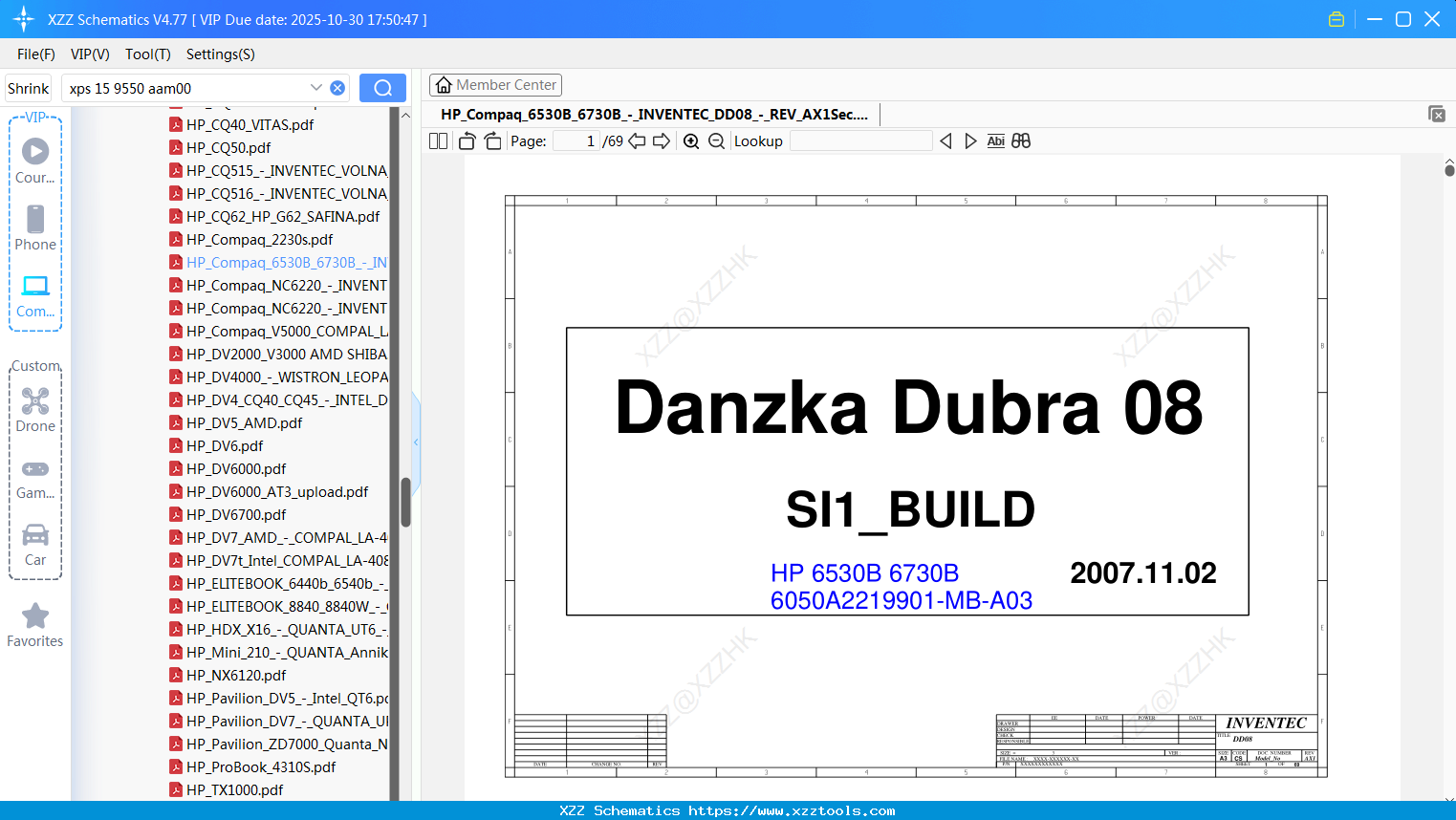Open HP_DV5_AMD.pdf
Screen dimensions: 1456x820
coord(244,423)
